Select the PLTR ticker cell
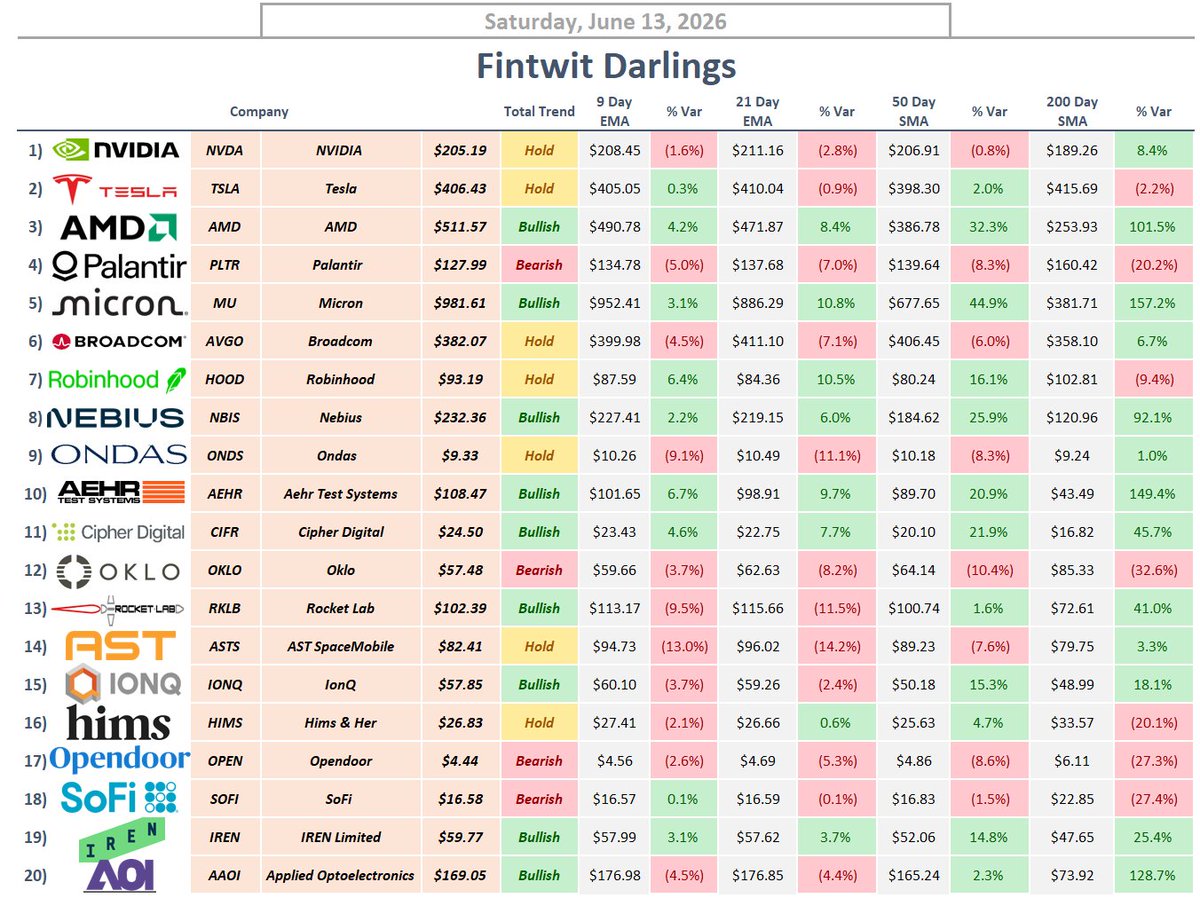The image size is (1200, 898). (x=224, y=265)
